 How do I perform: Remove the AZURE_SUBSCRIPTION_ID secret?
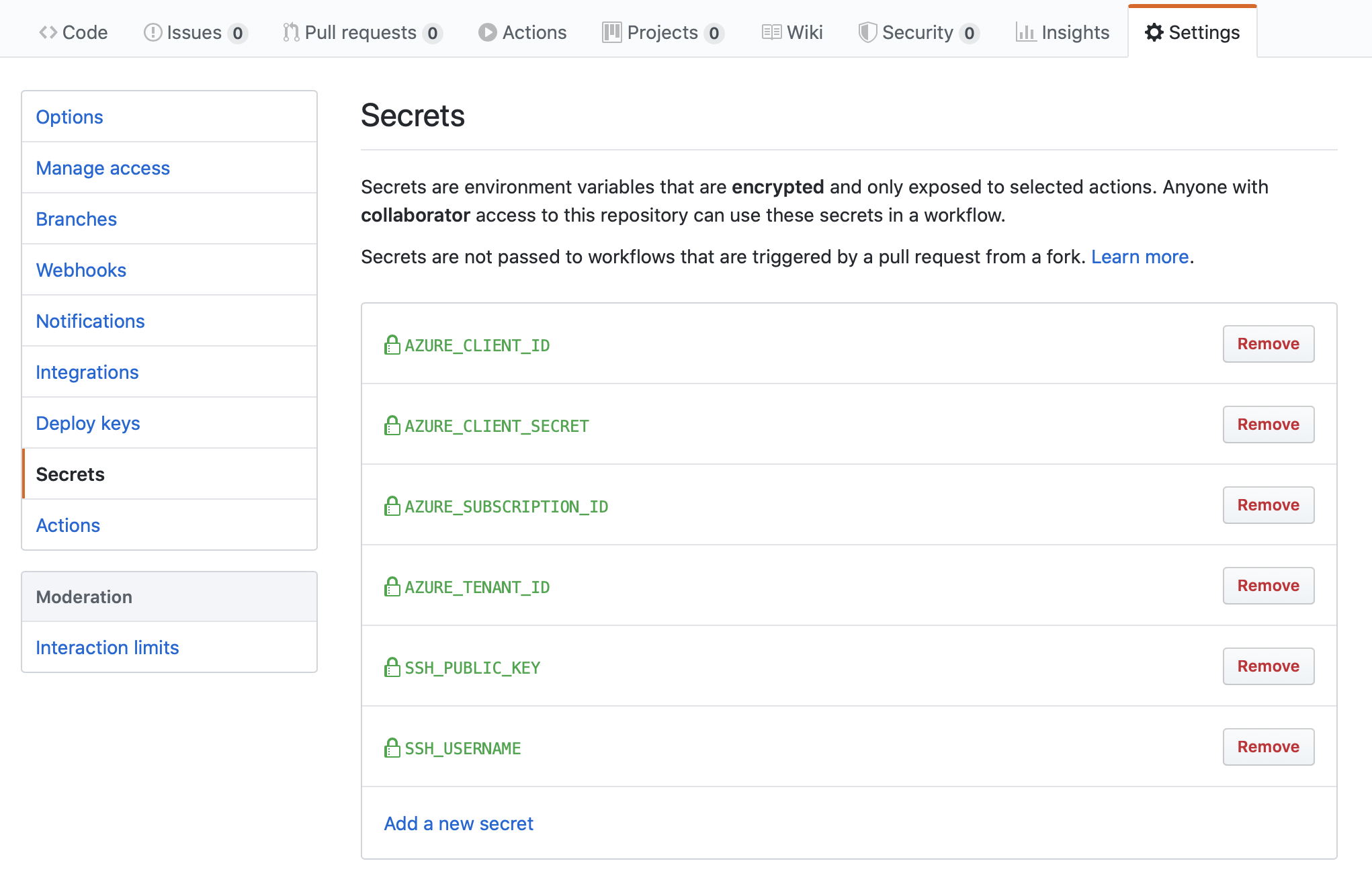(1269, 505)
